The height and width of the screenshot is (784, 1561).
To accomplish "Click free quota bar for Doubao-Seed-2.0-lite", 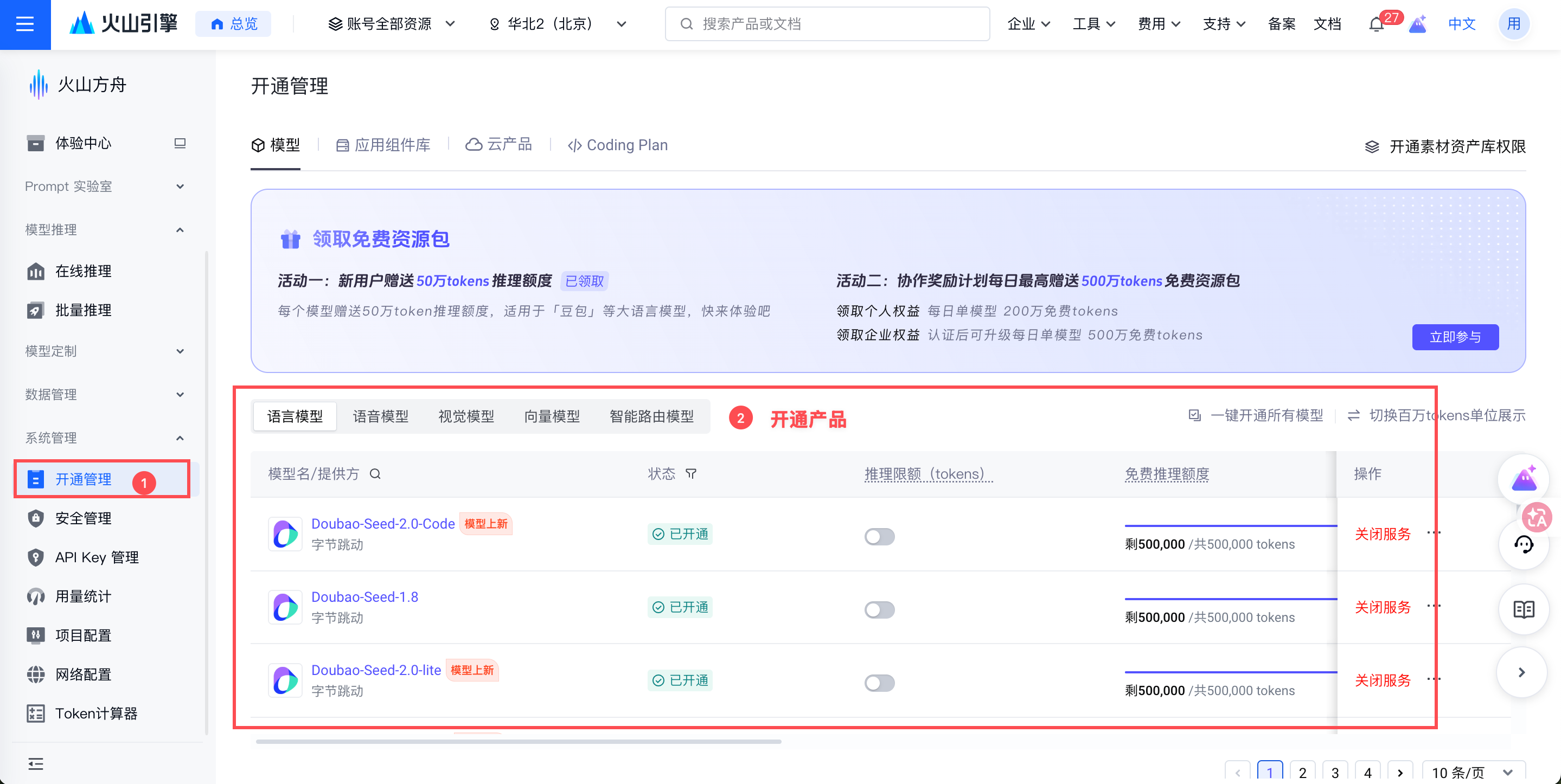I will (1230, 672).
